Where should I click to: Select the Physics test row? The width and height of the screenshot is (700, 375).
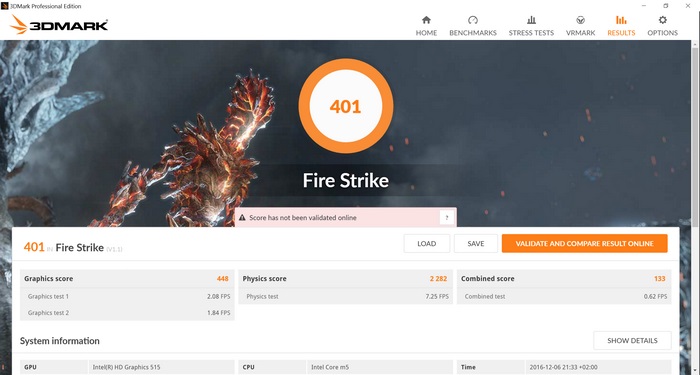pyautogui.click(x=346, y=296)
